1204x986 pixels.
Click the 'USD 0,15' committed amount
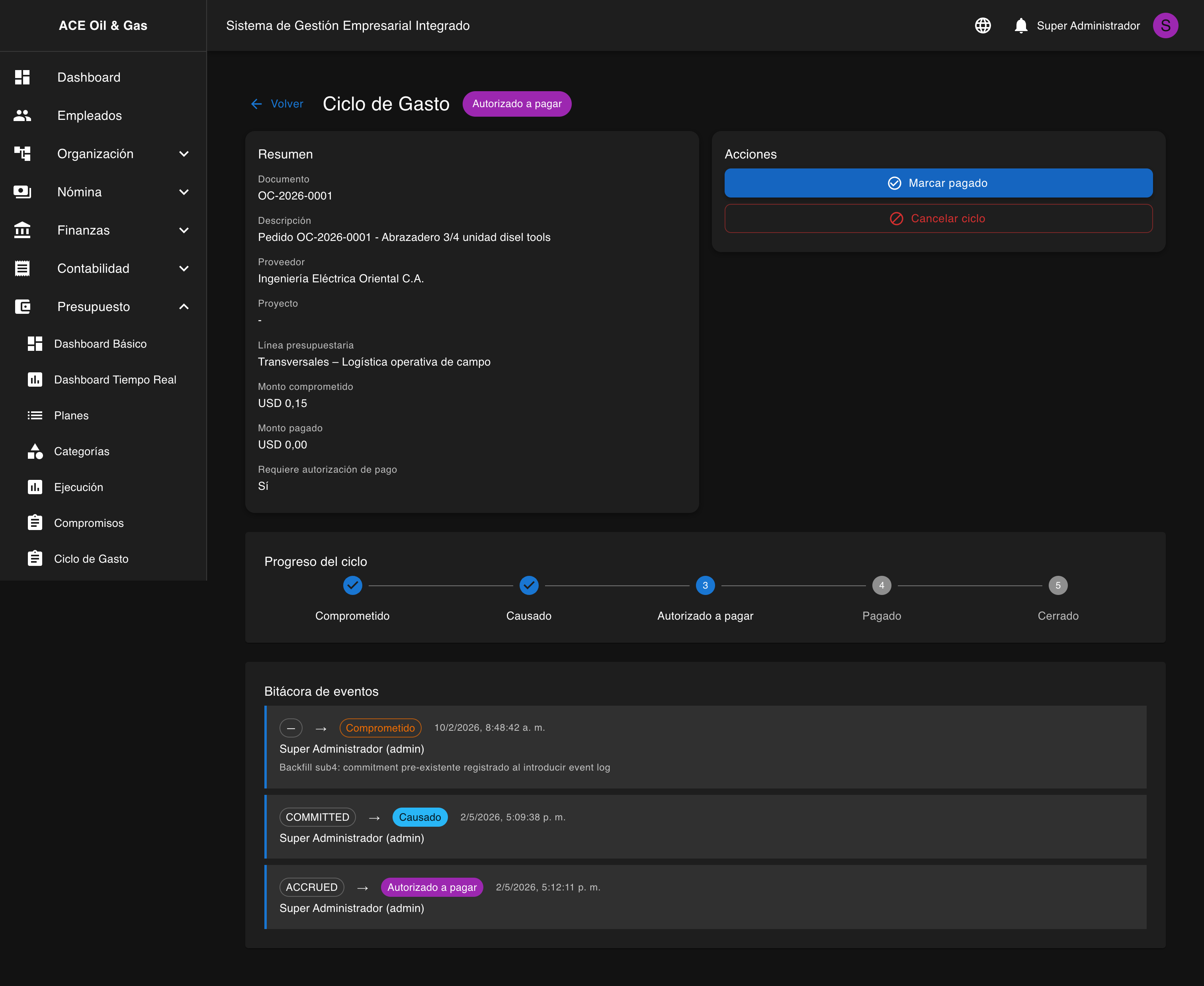click(x=282, y=403)
